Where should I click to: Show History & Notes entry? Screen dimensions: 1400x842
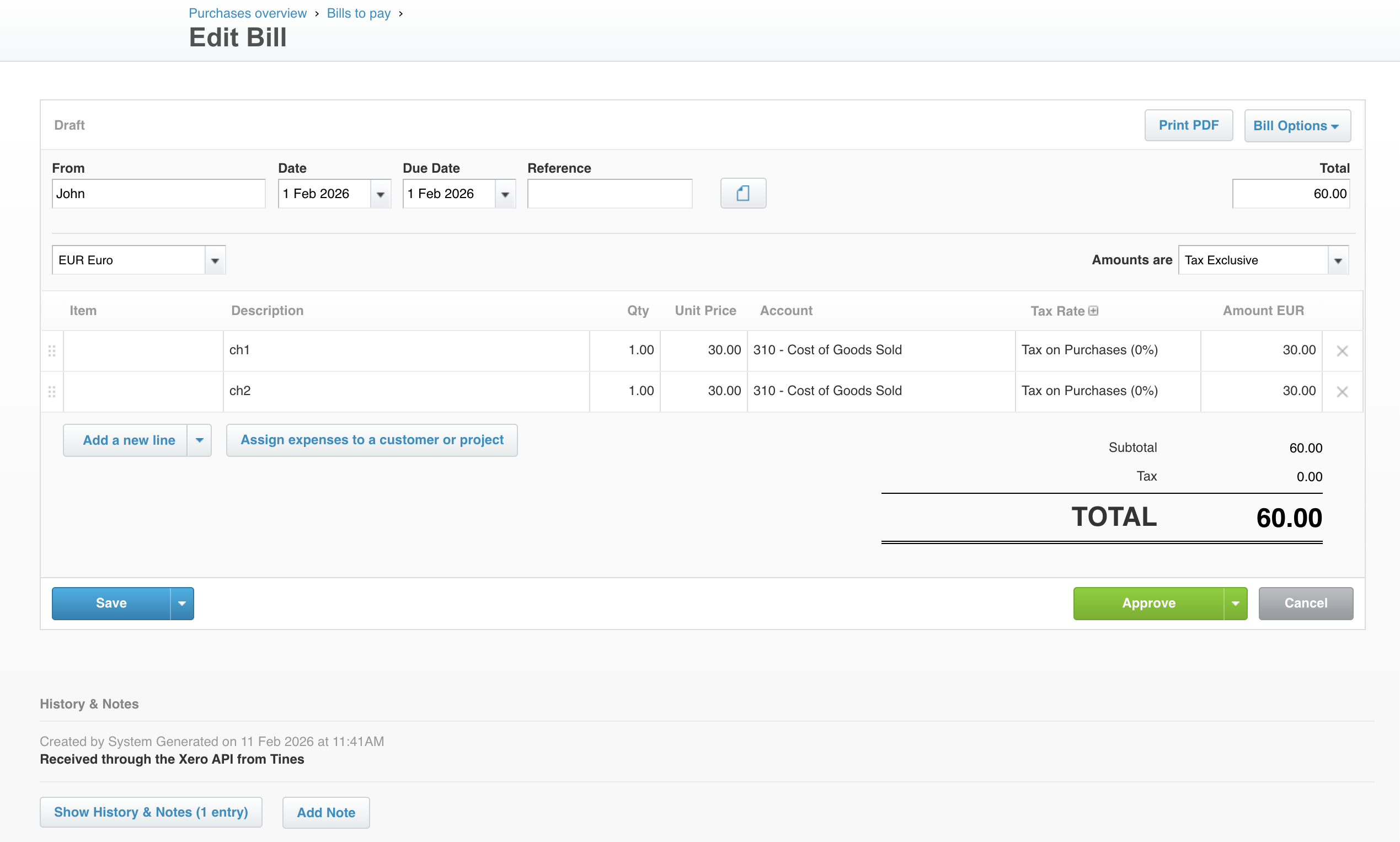click(x=151, y=812)
